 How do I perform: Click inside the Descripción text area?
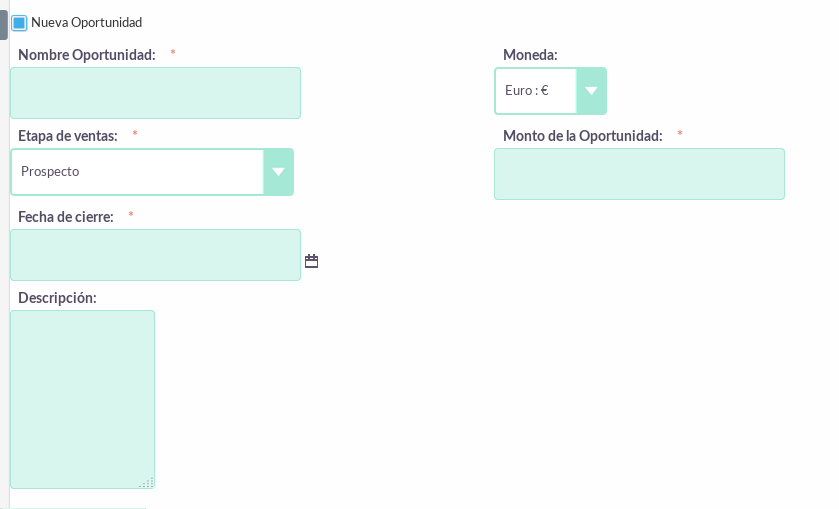pos(82,399)
